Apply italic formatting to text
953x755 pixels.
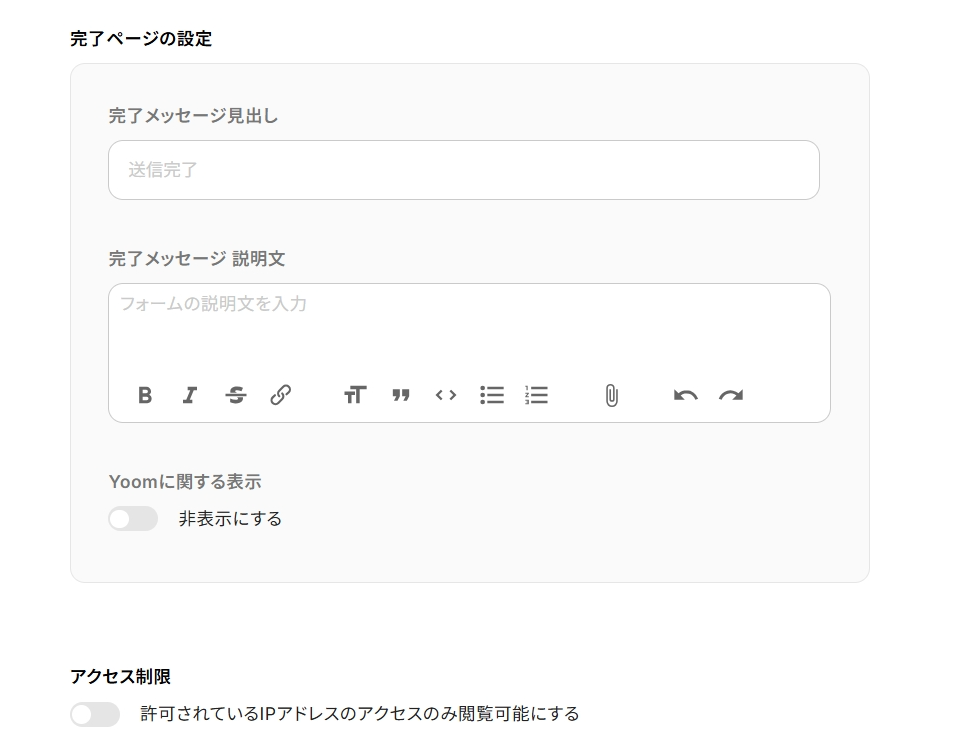[189, 395]
